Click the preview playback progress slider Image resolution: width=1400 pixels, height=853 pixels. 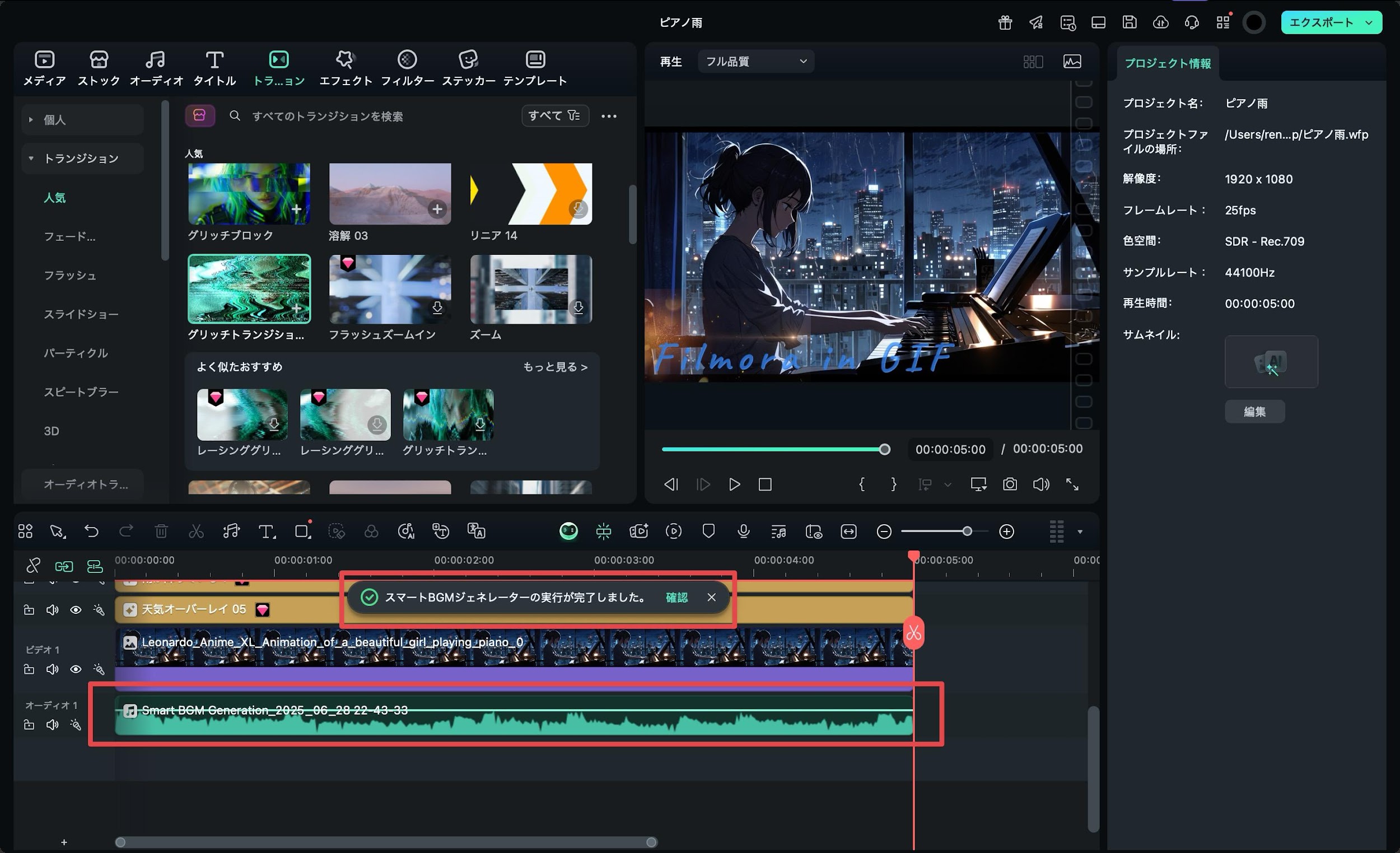773,450
